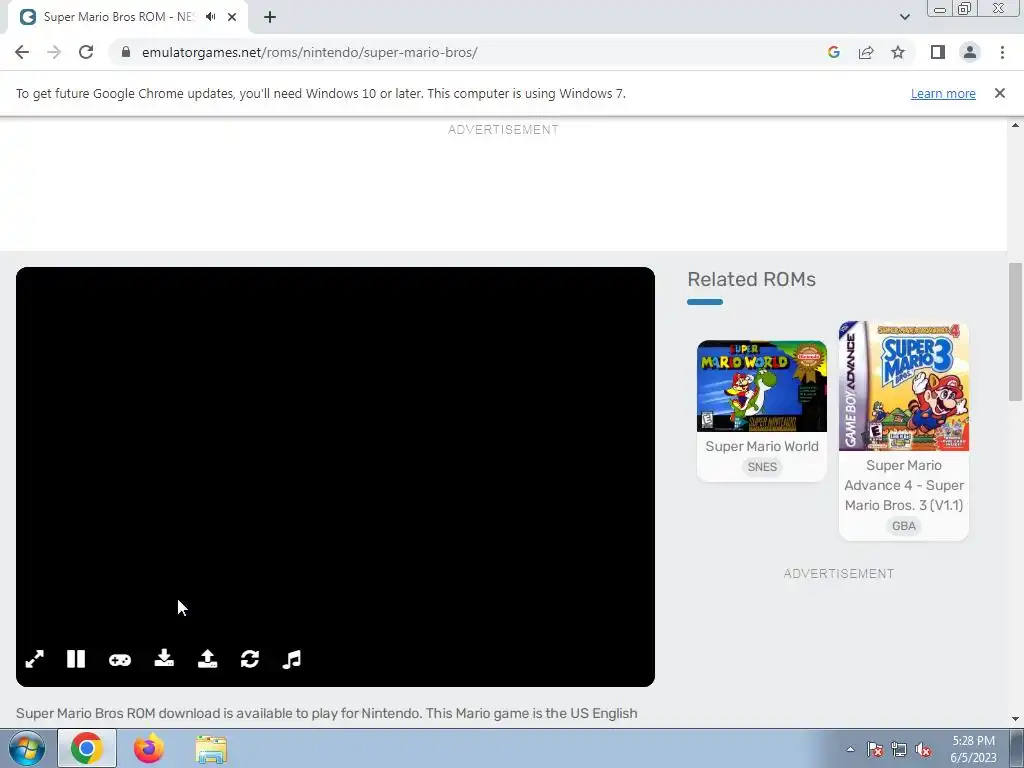The height and width of the screenshot is (768, 1024).
Task: Open Super Mario World cover thumbnail
Action: pos(761,386)
